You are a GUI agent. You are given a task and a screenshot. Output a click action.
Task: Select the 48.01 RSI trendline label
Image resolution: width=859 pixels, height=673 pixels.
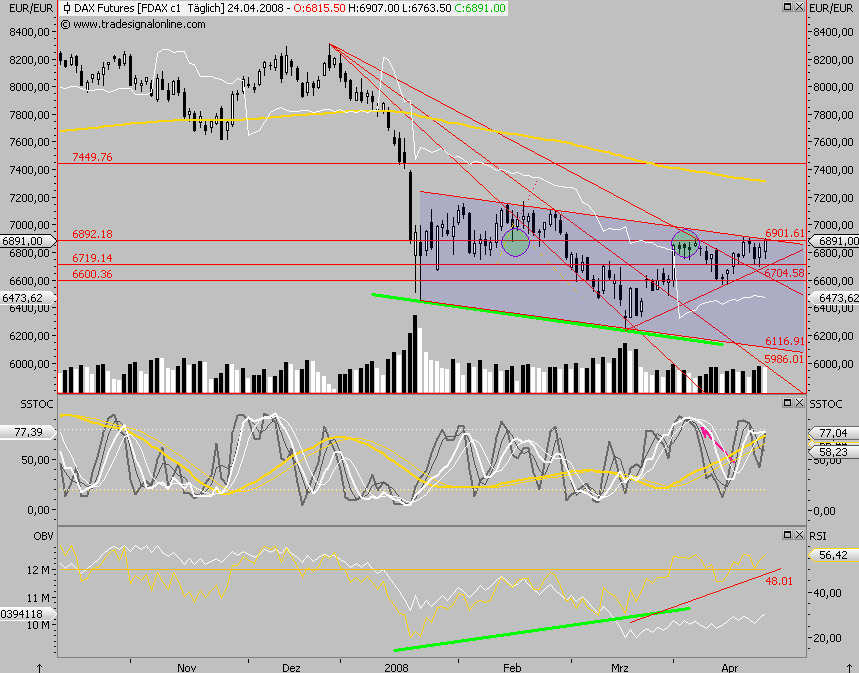(779, 580)
